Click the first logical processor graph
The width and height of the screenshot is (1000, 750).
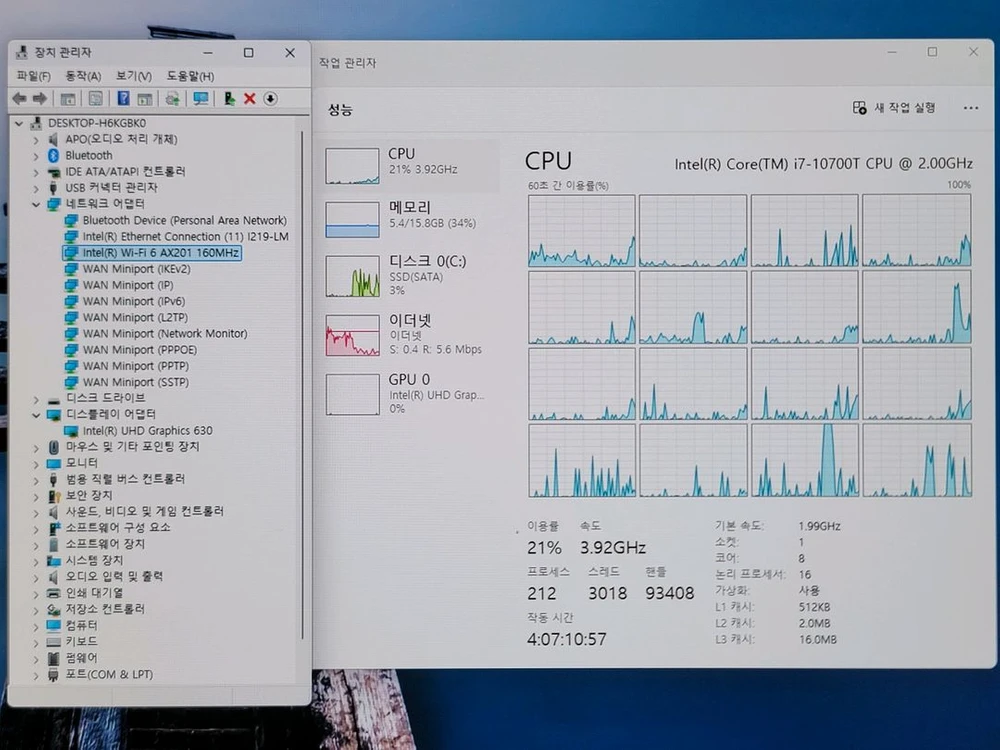click(582, 230)
